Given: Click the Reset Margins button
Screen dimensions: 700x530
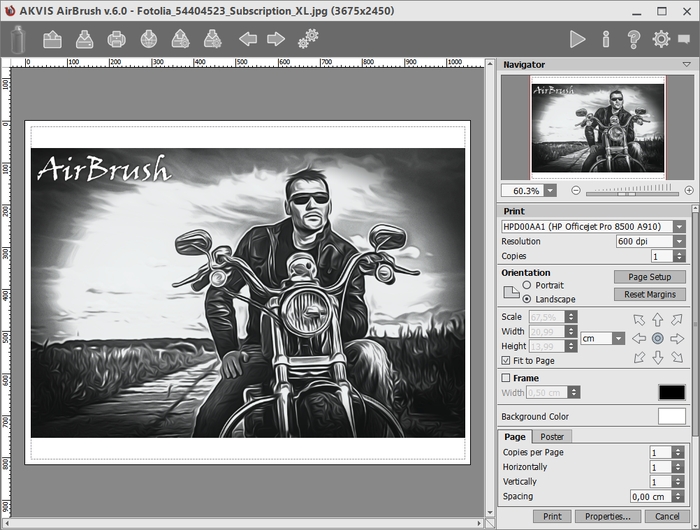Looking at the screenshot, I should (x=650, y=294).
